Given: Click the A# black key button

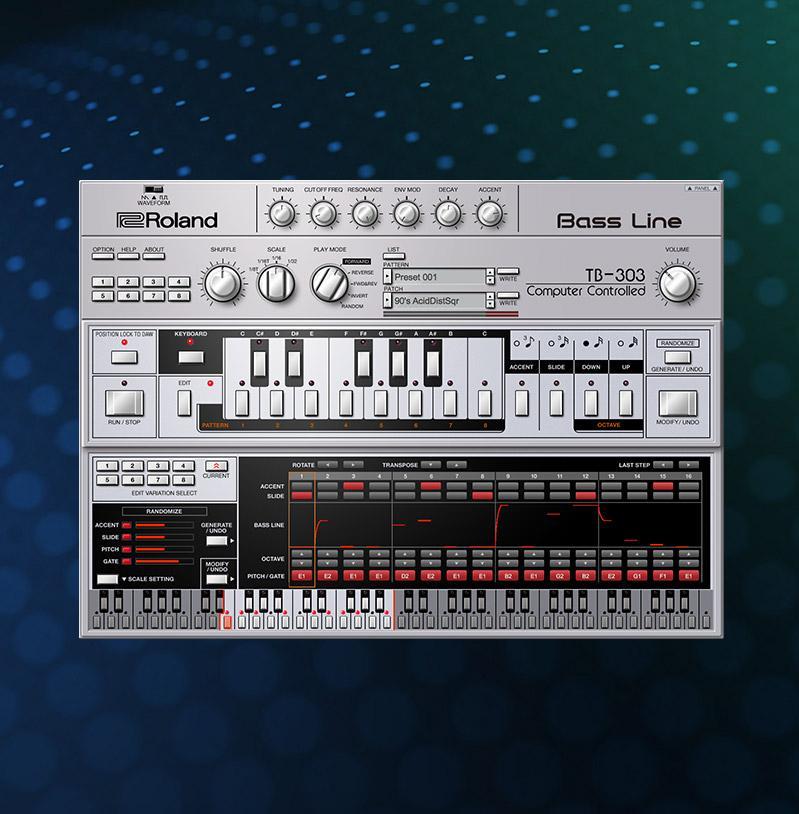Looking at the screenshot, I should coord(433,363).
